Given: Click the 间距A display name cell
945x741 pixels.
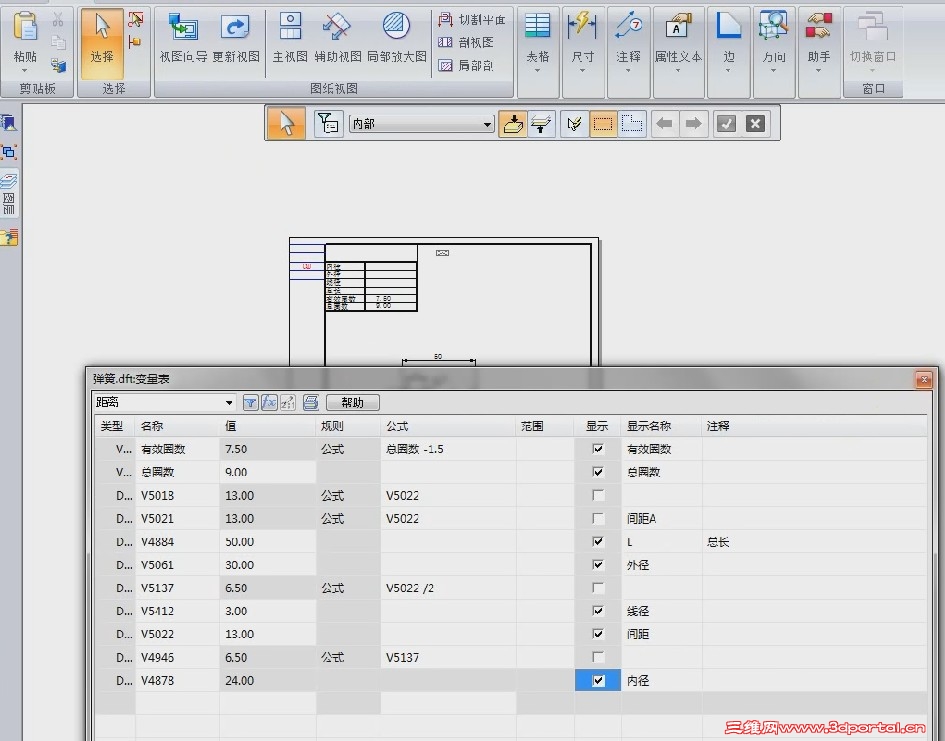Looking at the screenshot, I should 661,519.
